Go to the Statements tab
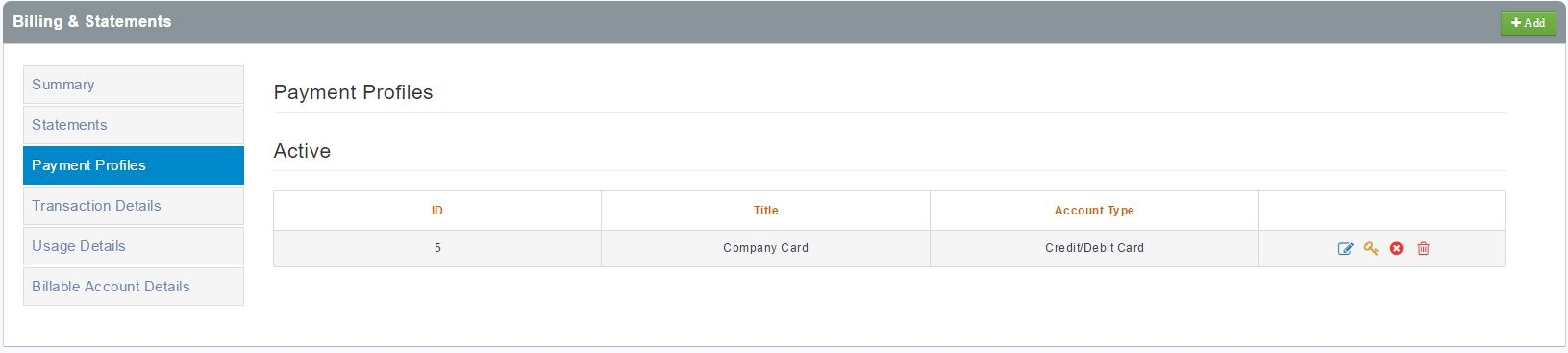 134,125
